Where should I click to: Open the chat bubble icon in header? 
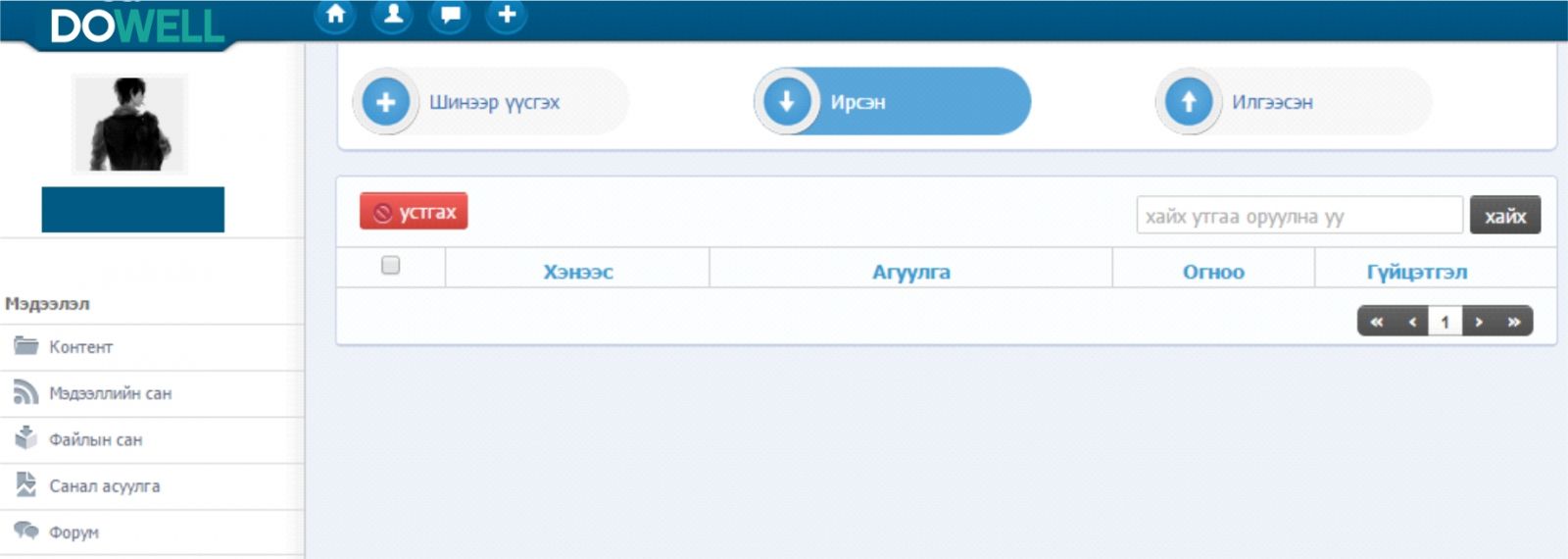click(x=450, y=15)
